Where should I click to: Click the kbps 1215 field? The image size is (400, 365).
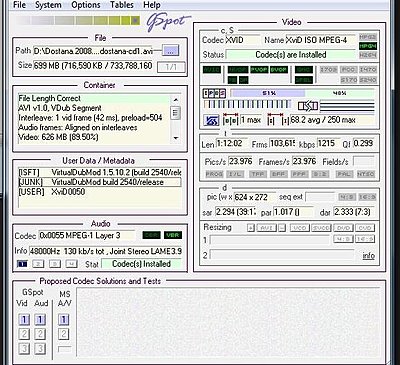pos(328,144)
